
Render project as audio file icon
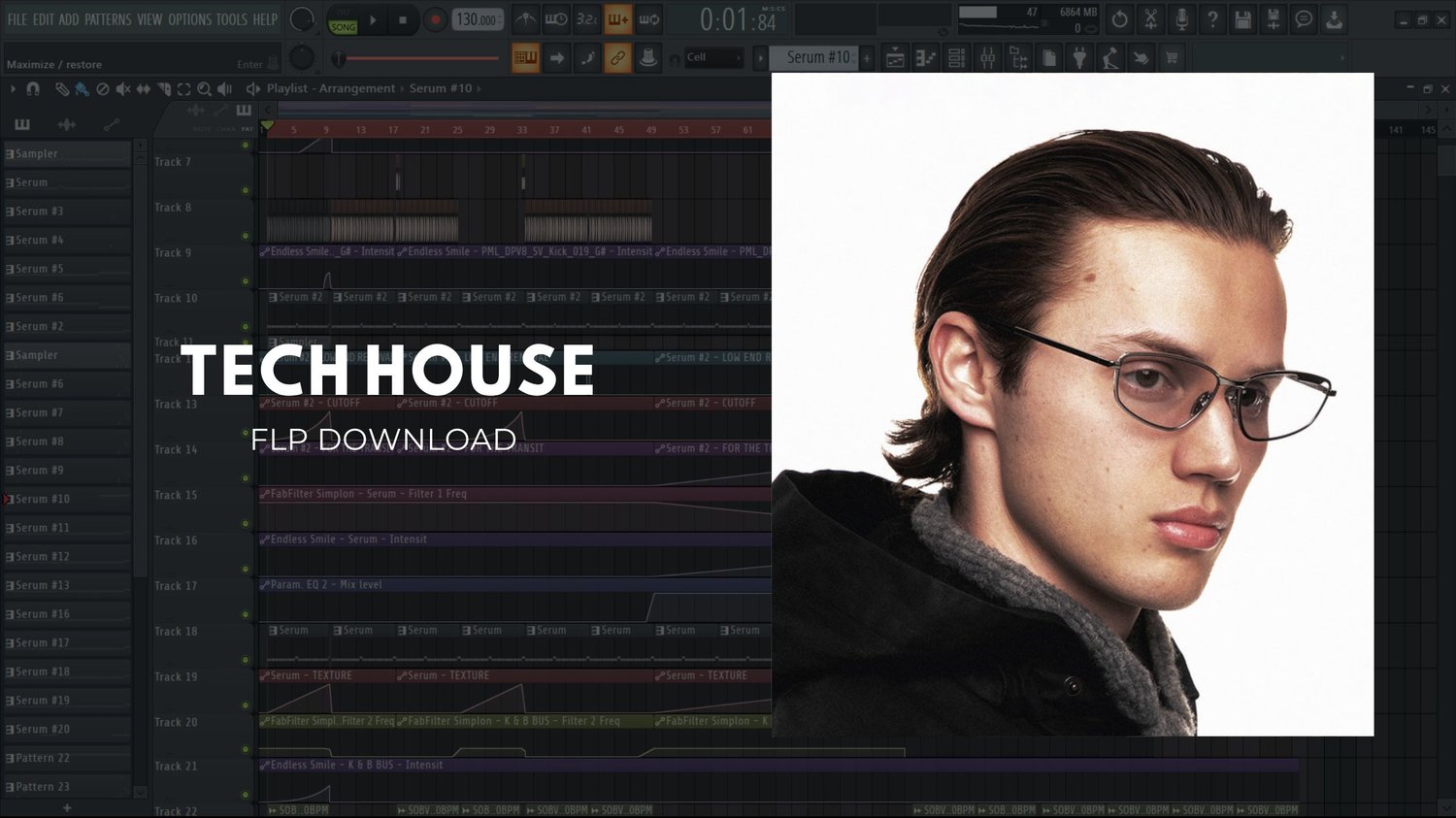point(1274,19)
